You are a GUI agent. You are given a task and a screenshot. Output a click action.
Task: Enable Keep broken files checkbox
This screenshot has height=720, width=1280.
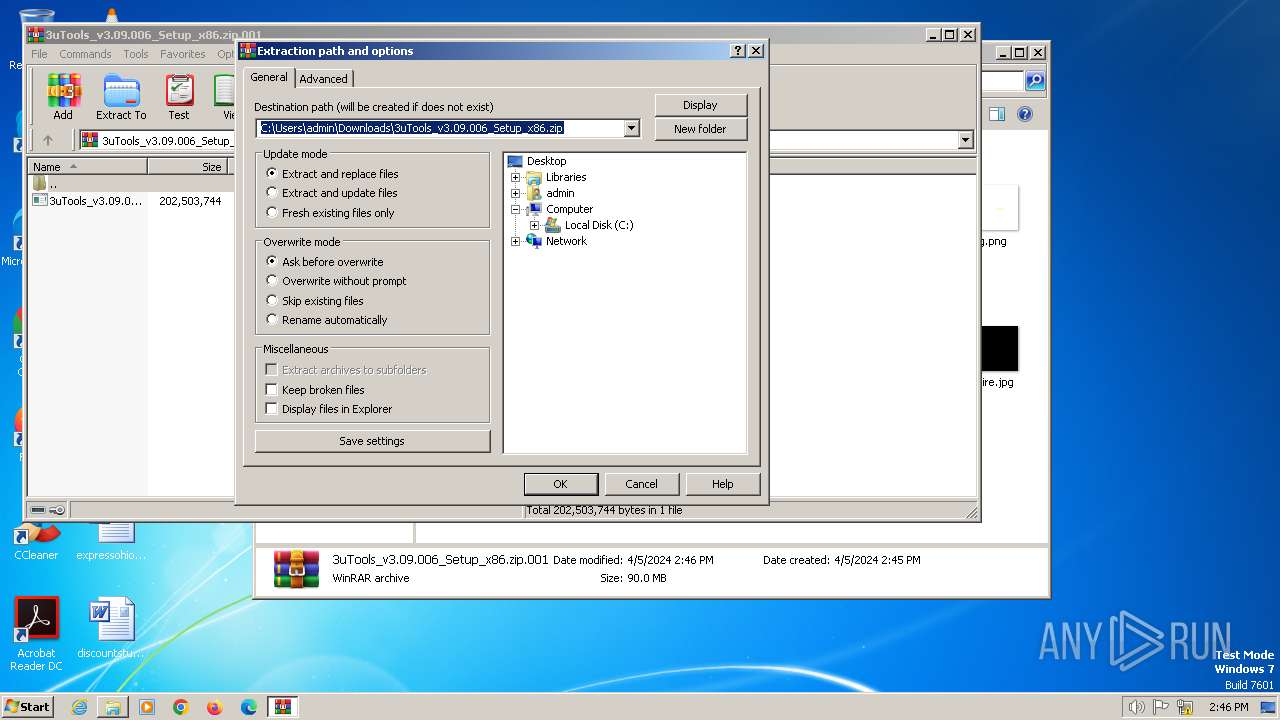(x=271, y=390)
